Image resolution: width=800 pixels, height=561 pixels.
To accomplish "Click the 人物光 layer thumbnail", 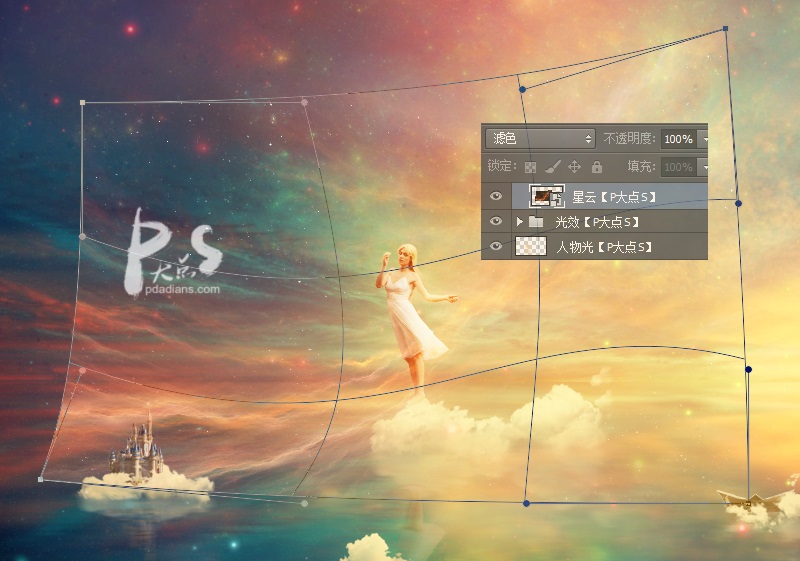I will click(x=531, y=246).
